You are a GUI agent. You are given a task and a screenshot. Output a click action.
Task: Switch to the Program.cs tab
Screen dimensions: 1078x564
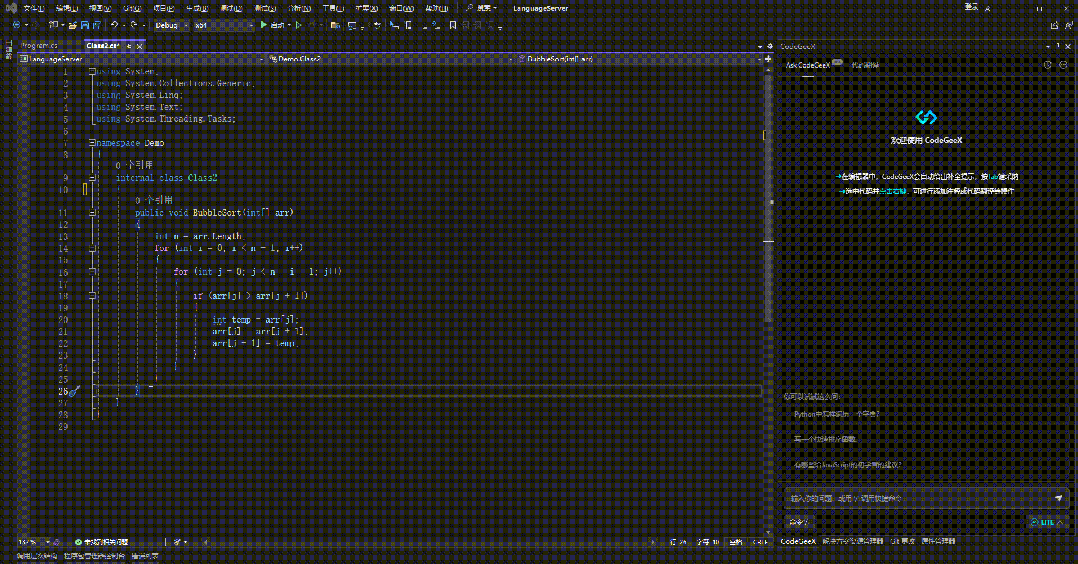tap(40, 46)
